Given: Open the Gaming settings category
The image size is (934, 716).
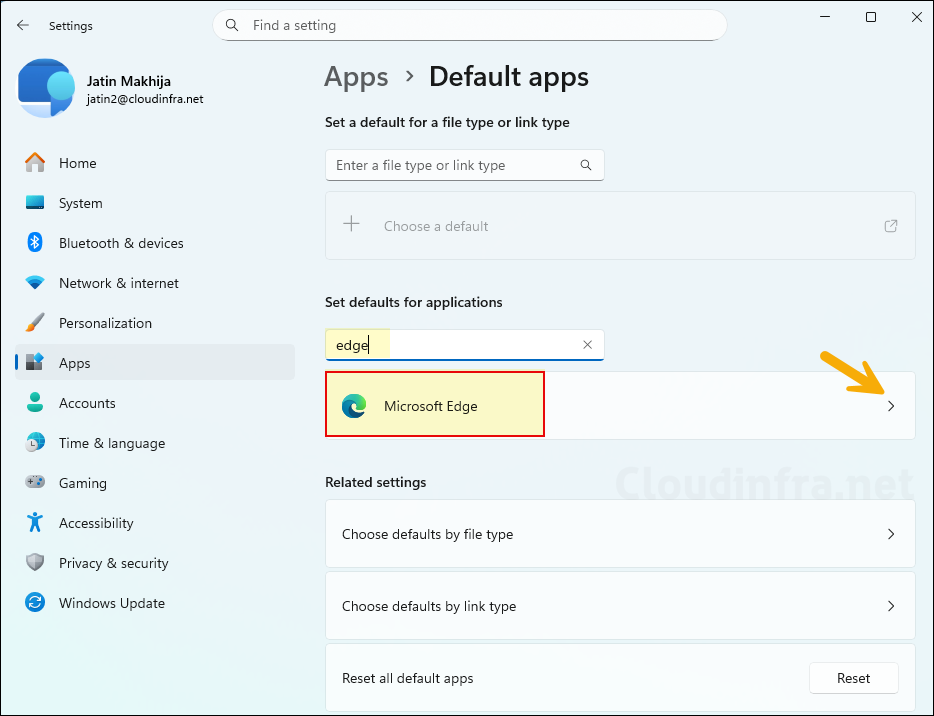Looking at the screenshot, I should [82, 483].
